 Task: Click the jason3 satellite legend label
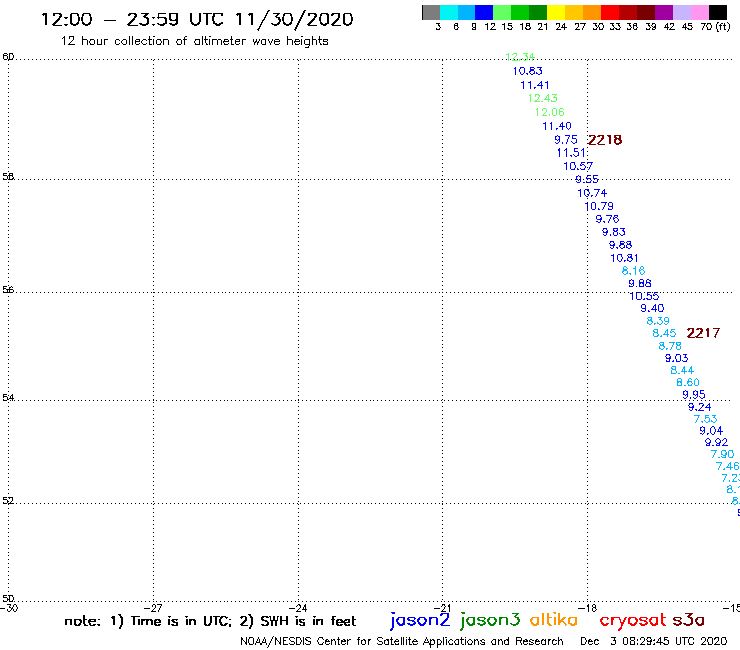(x=490, y=620)
